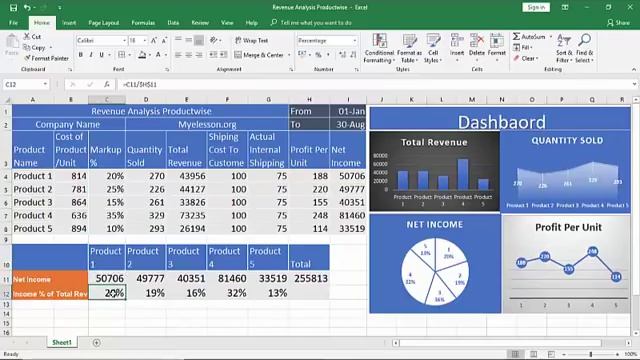Click Merge & Center
The height and width of the screenshot is (360, 640).
click(259, 55)
